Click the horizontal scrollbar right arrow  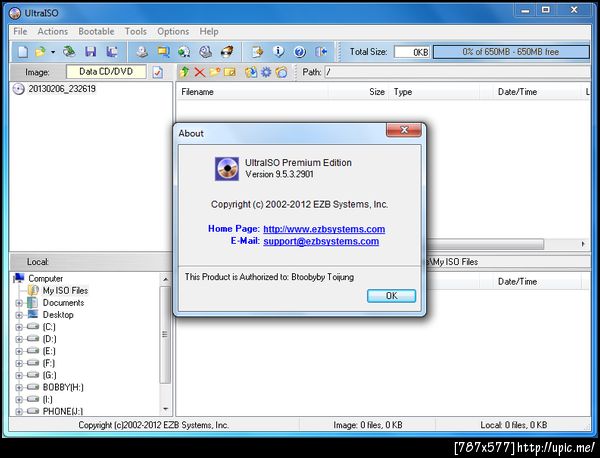pyautogui.click(x=583, y=244)
